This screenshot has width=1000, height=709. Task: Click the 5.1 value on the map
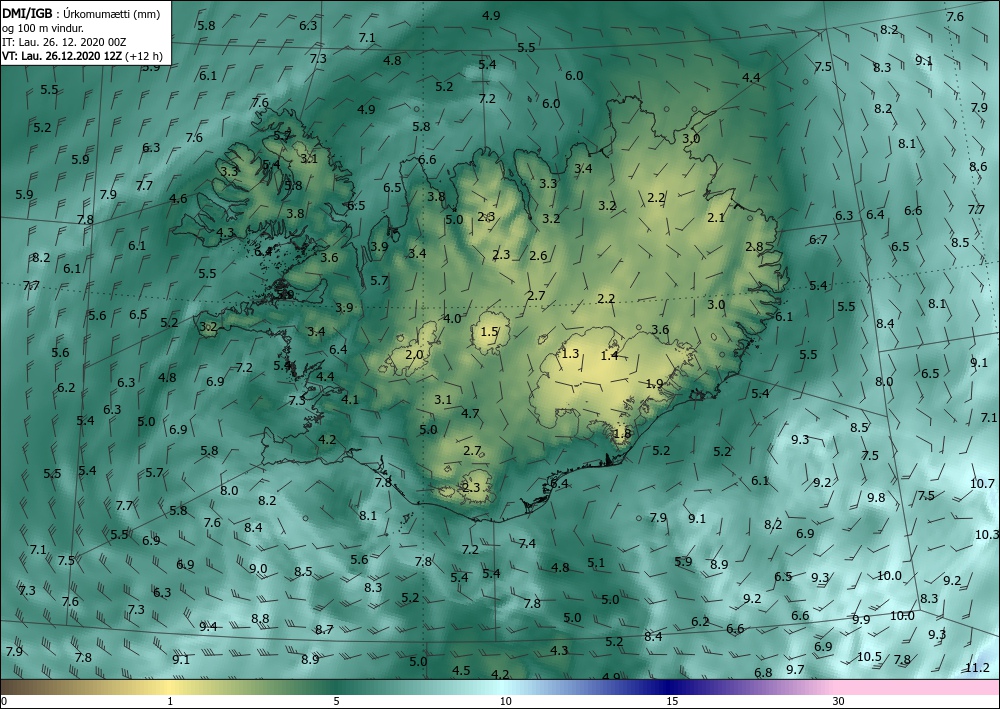(596, 562)
